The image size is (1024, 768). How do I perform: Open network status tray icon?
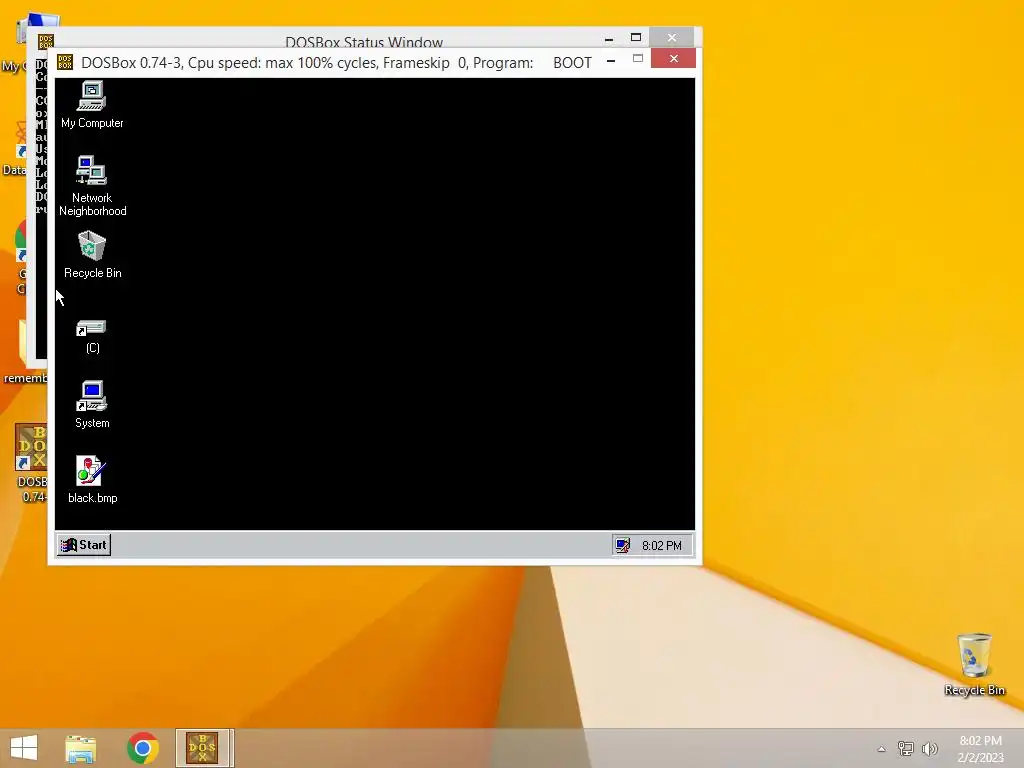tap(906, 748)
